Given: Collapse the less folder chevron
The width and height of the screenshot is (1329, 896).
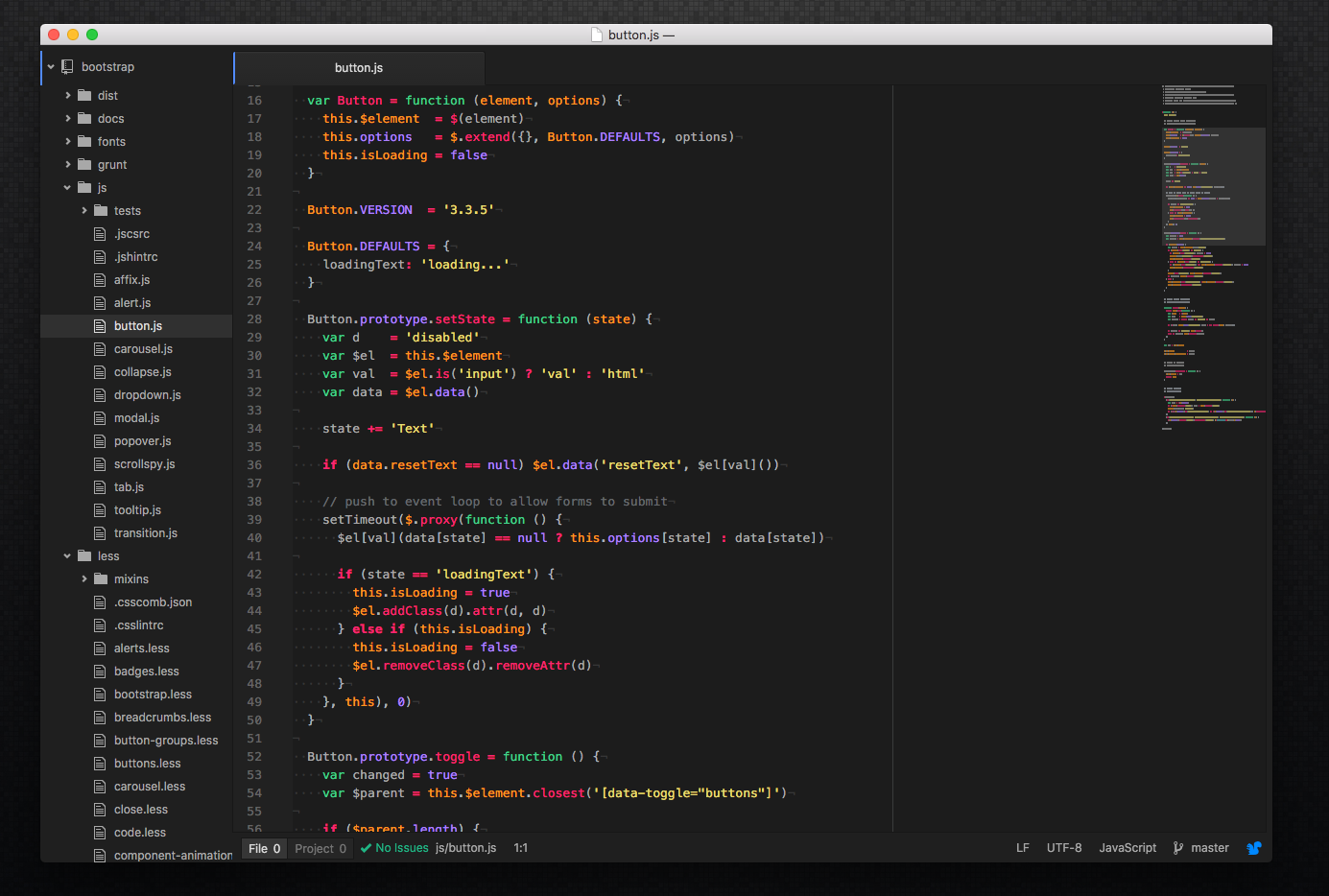Looking at the screenshot, I should tap(67, 556).
